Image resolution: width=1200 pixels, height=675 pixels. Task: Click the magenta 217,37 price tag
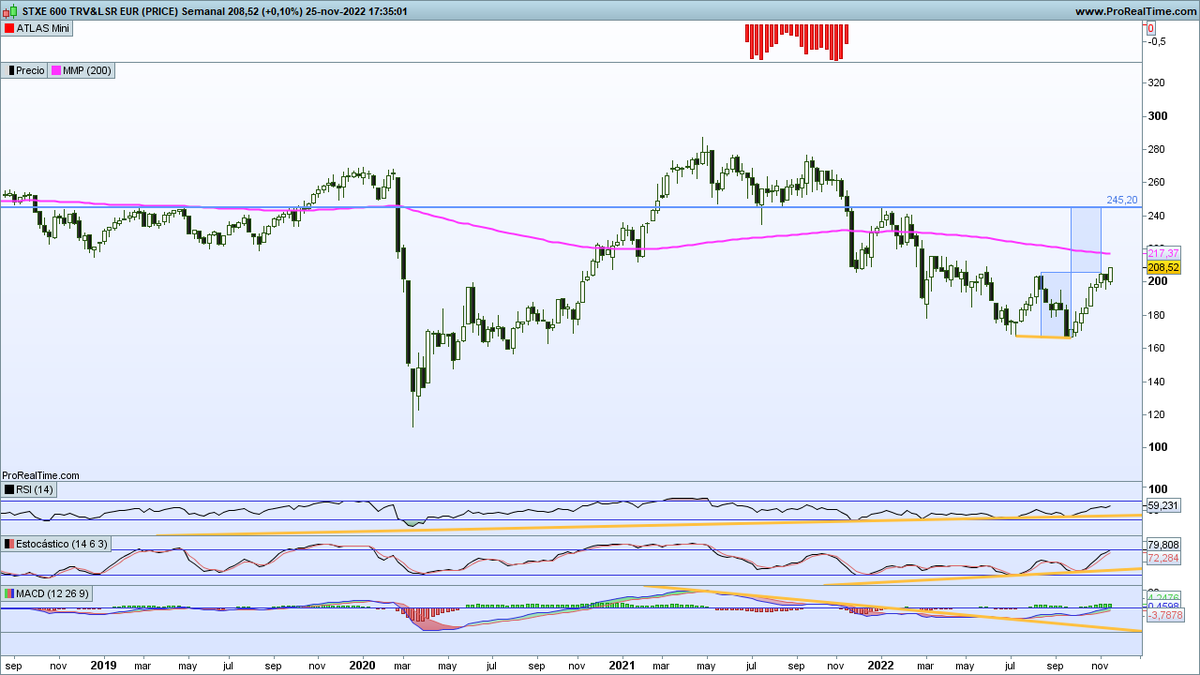pyautogui.click(x=1164, y=254)
